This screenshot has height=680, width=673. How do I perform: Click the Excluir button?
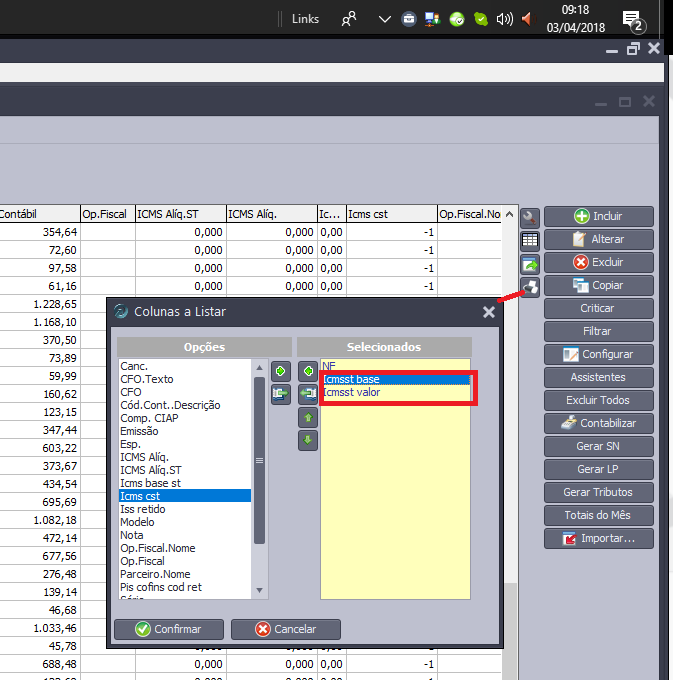pos(598,262)
